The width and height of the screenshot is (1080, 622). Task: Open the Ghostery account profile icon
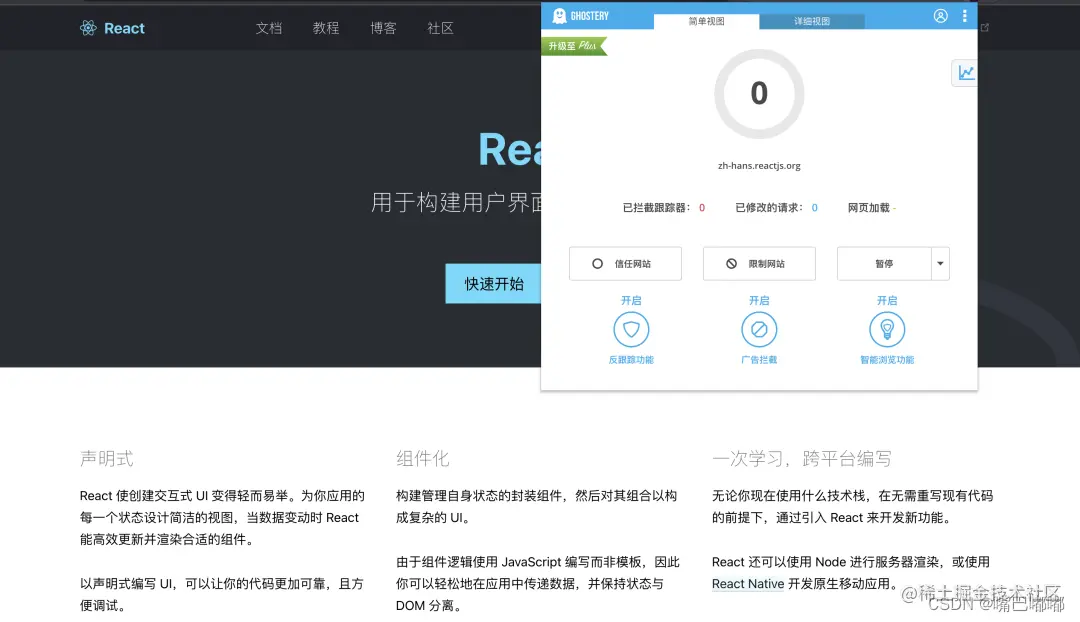[940, 15]
